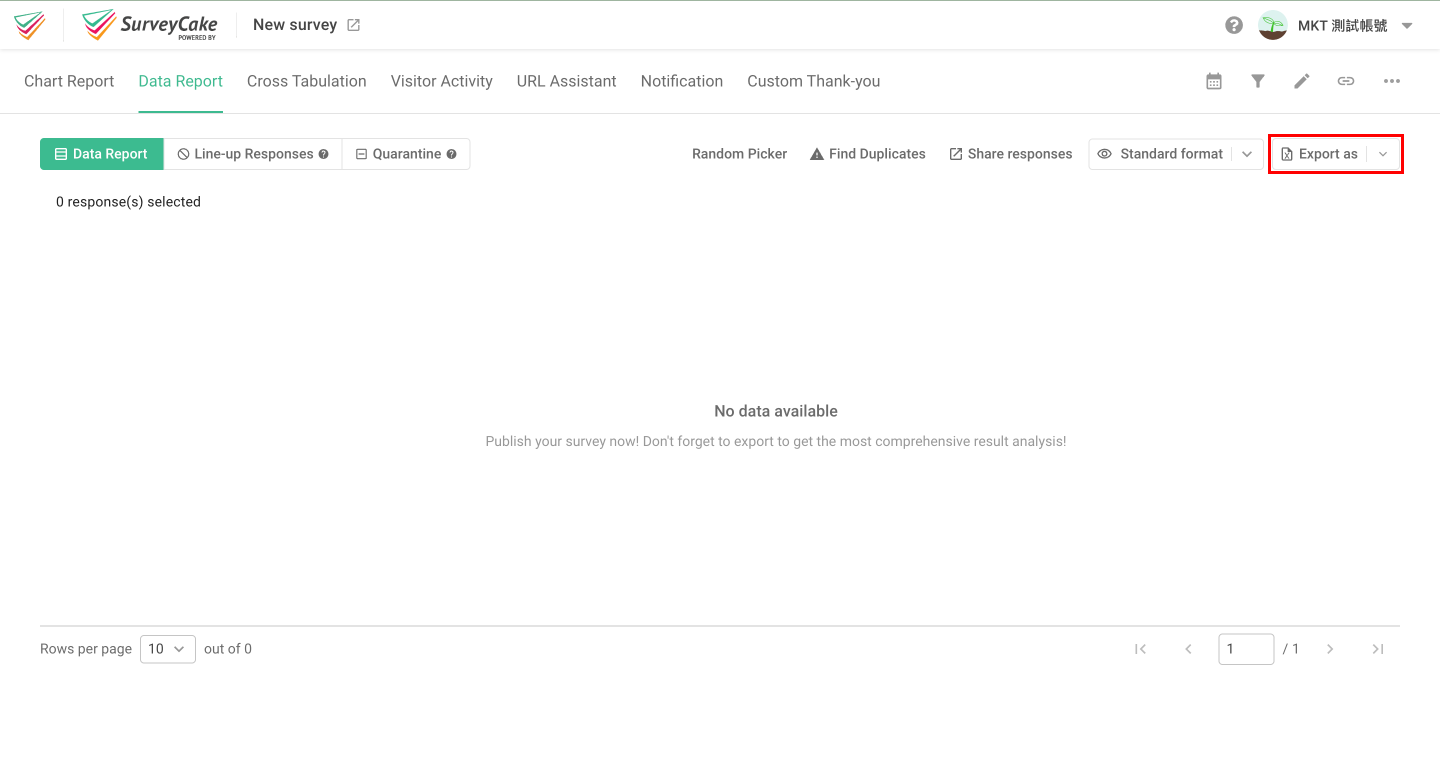Click the Find Duplicates button
This screenshot has height=780, width=1440.
(867, 154)
